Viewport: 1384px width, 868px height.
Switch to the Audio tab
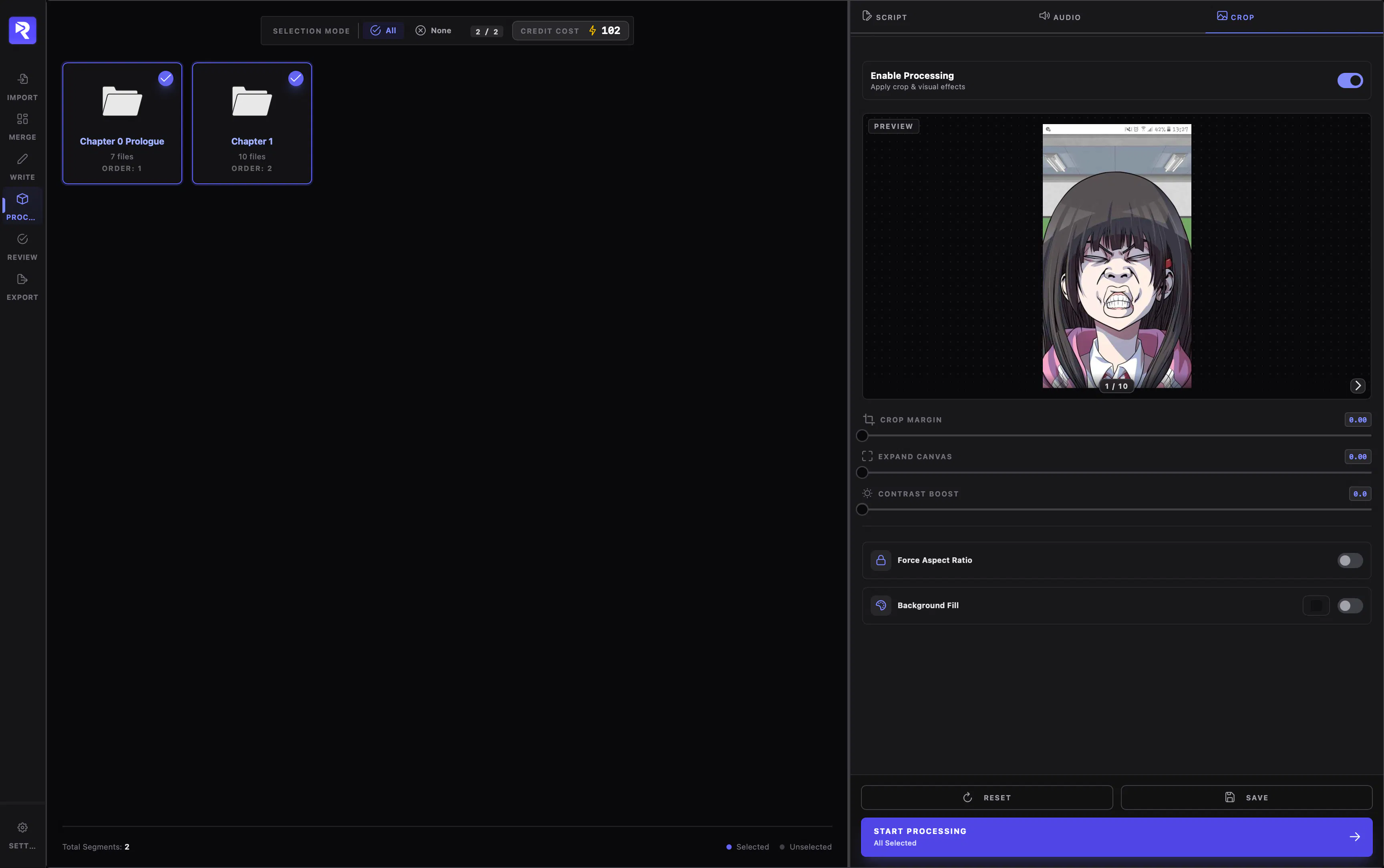coord(1060,17)
